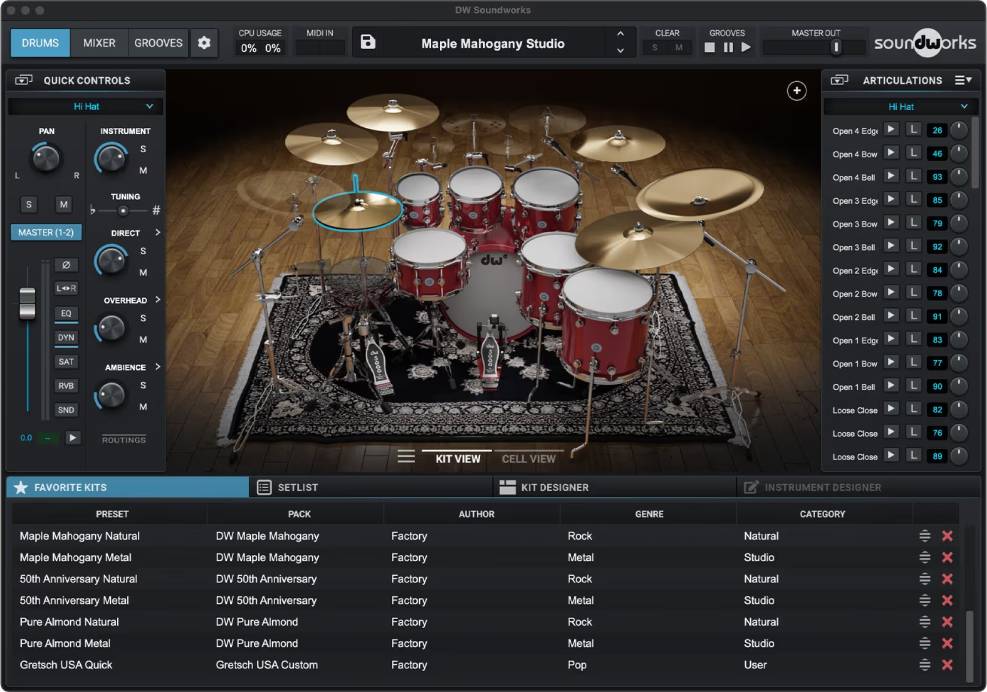Screen dimensions: 987x692
Task: Open the ROUTINGS panel
Action: pyautogui.click(x=124, y=438)
